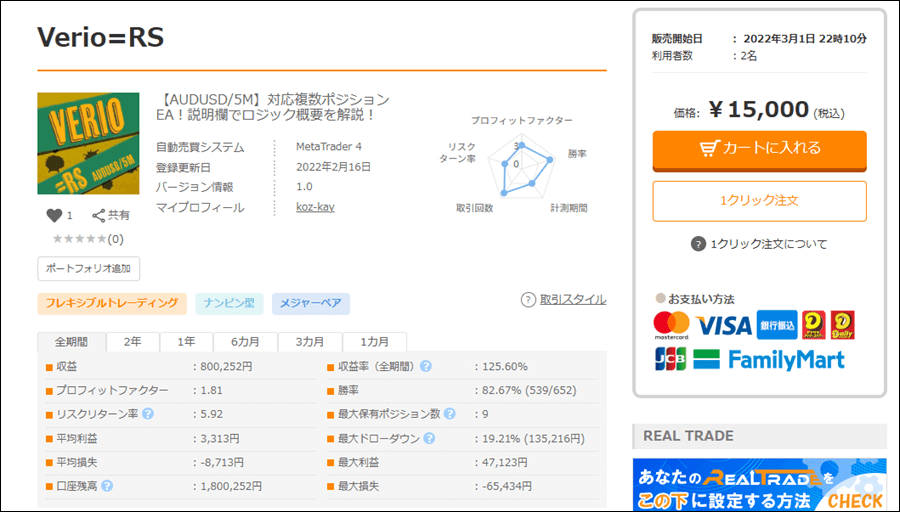The image size is (900, 512).
Task: Click the heart favorite icon
Action: [x=54, y=215]
